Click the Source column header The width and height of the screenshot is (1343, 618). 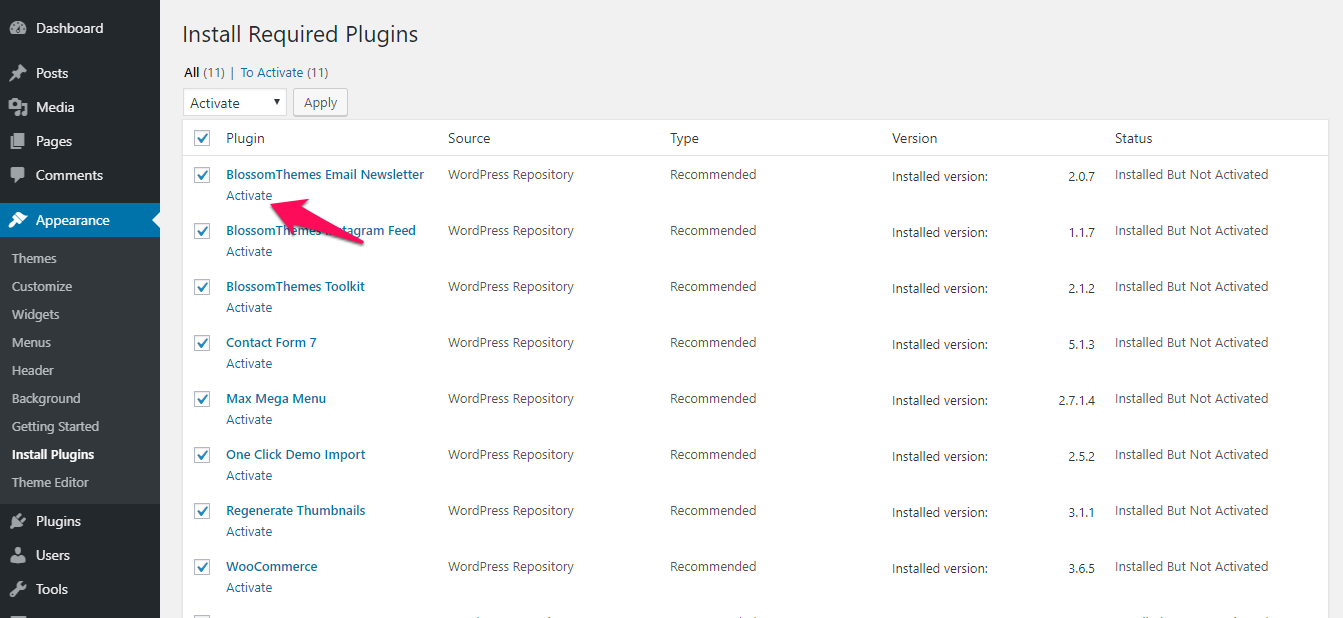pyautogui.click(x=469, y=138)
